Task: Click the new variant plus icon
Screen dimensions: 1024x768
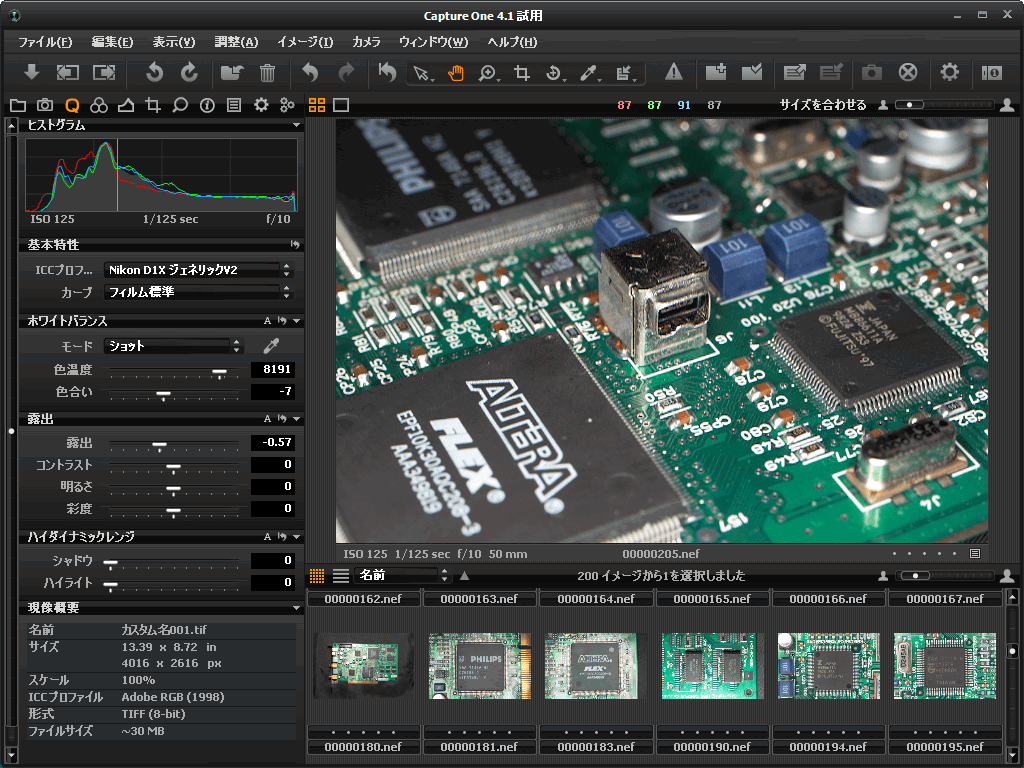Action: (716, 72)
